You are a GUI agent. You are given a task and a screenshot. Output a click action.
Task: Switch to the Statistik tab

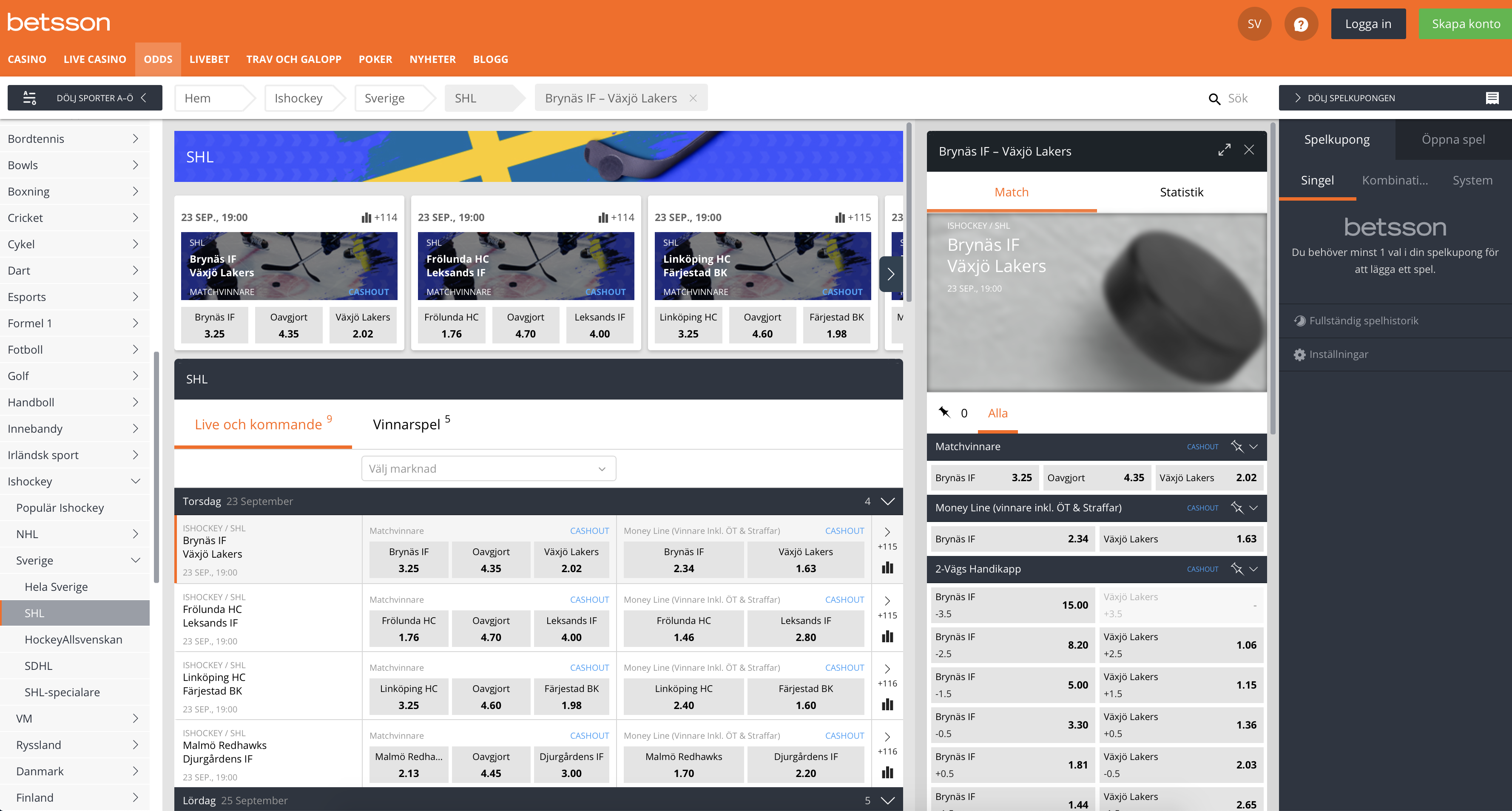1181,192
